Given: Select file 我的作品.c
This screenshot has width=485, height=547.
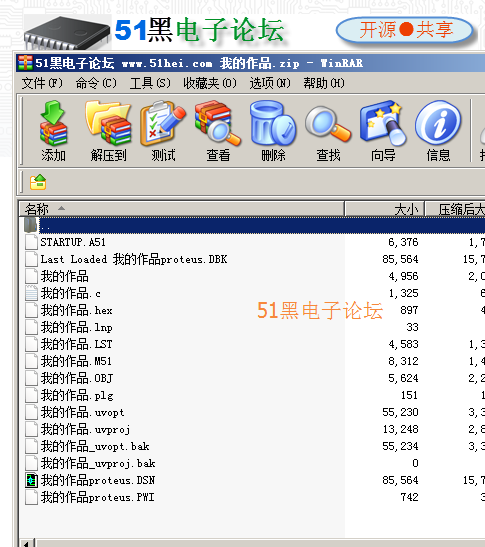Looking at the screenshot, I should click(x=70, y=293).
